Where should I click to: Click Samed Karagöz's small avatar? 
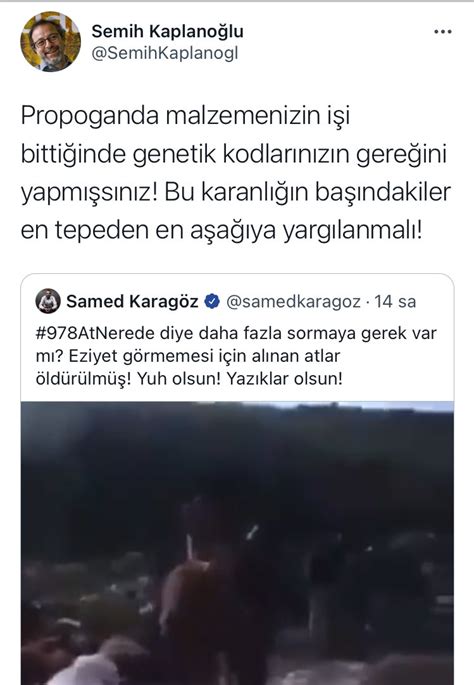[x=48, y=301]
